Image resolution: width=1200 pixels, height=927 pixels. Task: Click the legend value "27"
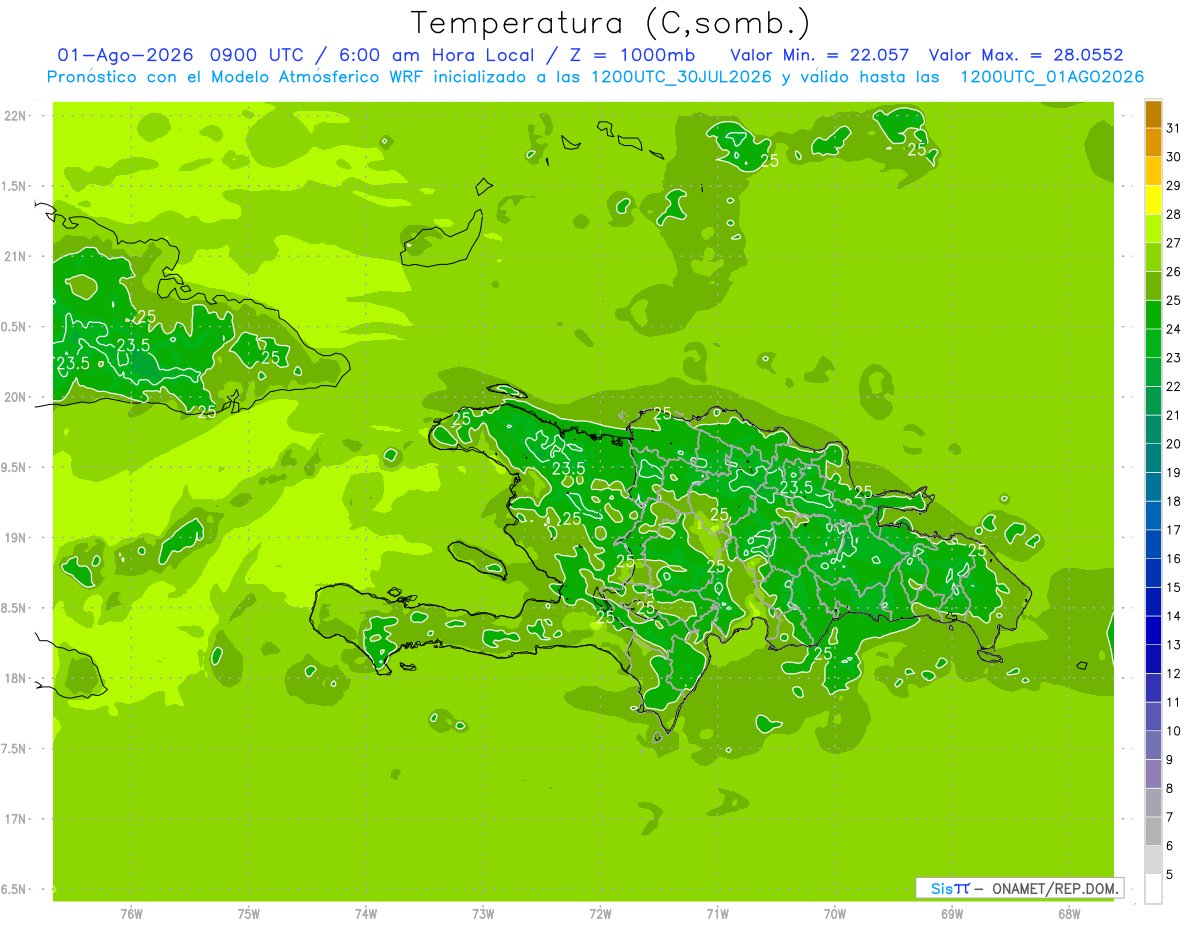pos(1174,243)
